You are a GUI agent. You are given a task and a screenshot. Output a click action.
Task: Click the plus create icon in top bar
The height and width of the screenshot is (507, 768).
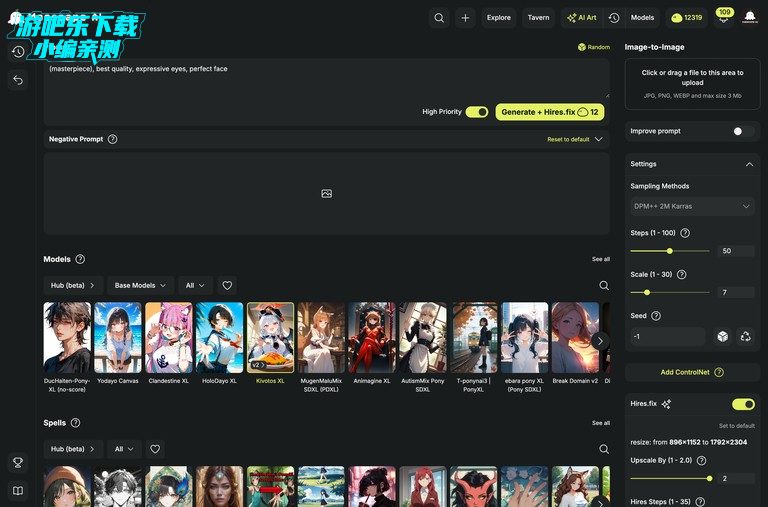point(465,17)
